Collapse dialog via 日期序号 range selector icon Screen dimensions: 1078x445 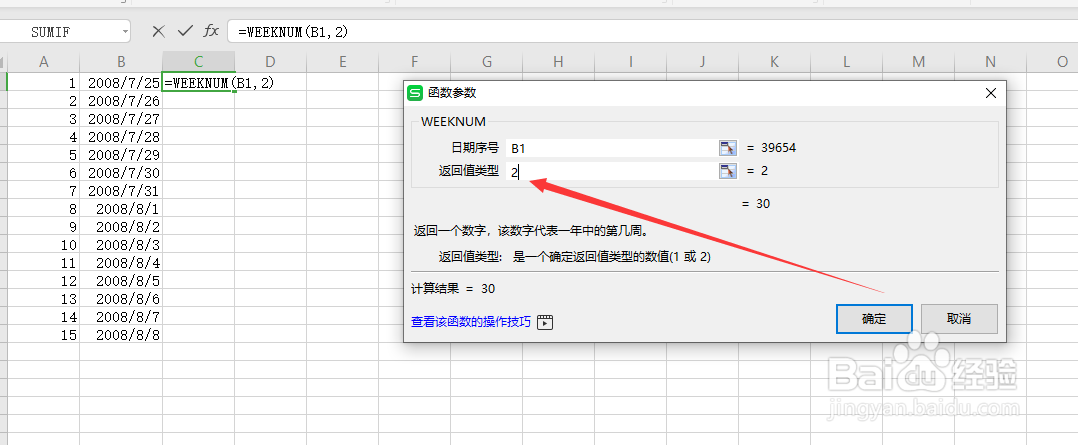[x=727, y=148]
